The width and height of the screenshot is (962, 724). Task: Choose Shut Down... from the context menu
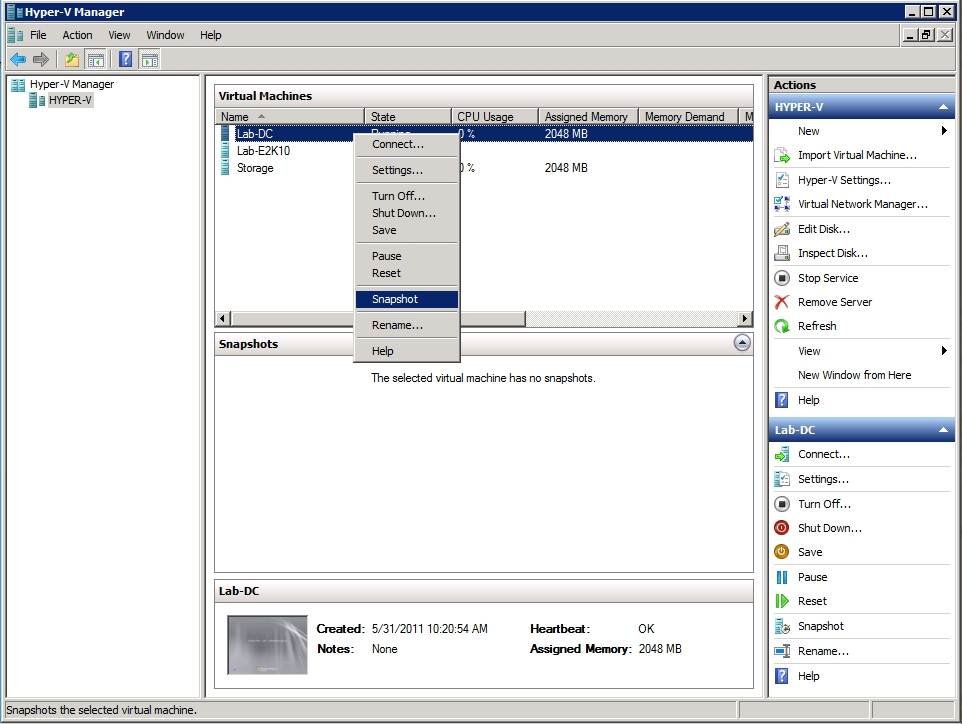pyautogui.click(x=407, y=213)
